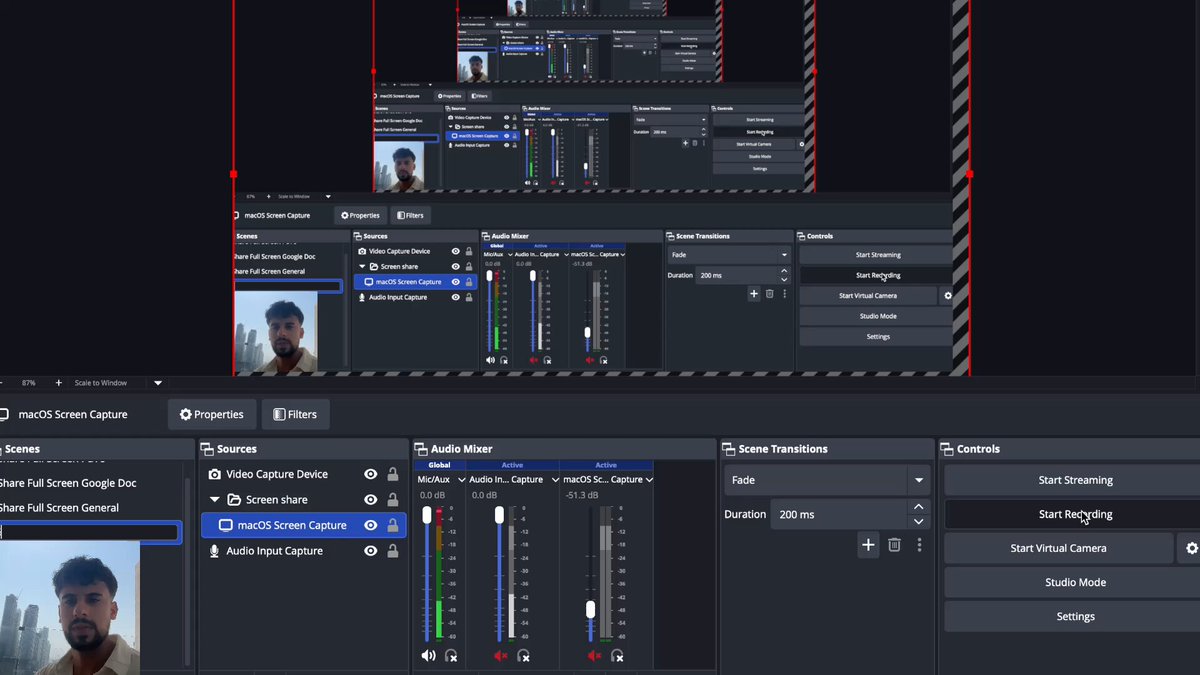Hide the Video Capture Device source
Viewport: 1200px width, 675px height.
(x=371, y=474)
